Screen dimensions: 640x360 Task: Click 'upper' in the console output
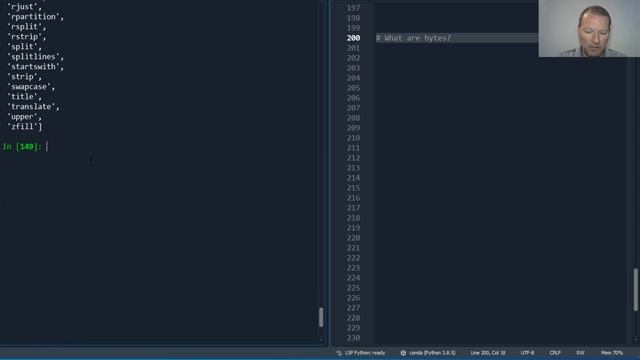pos(22,117)
